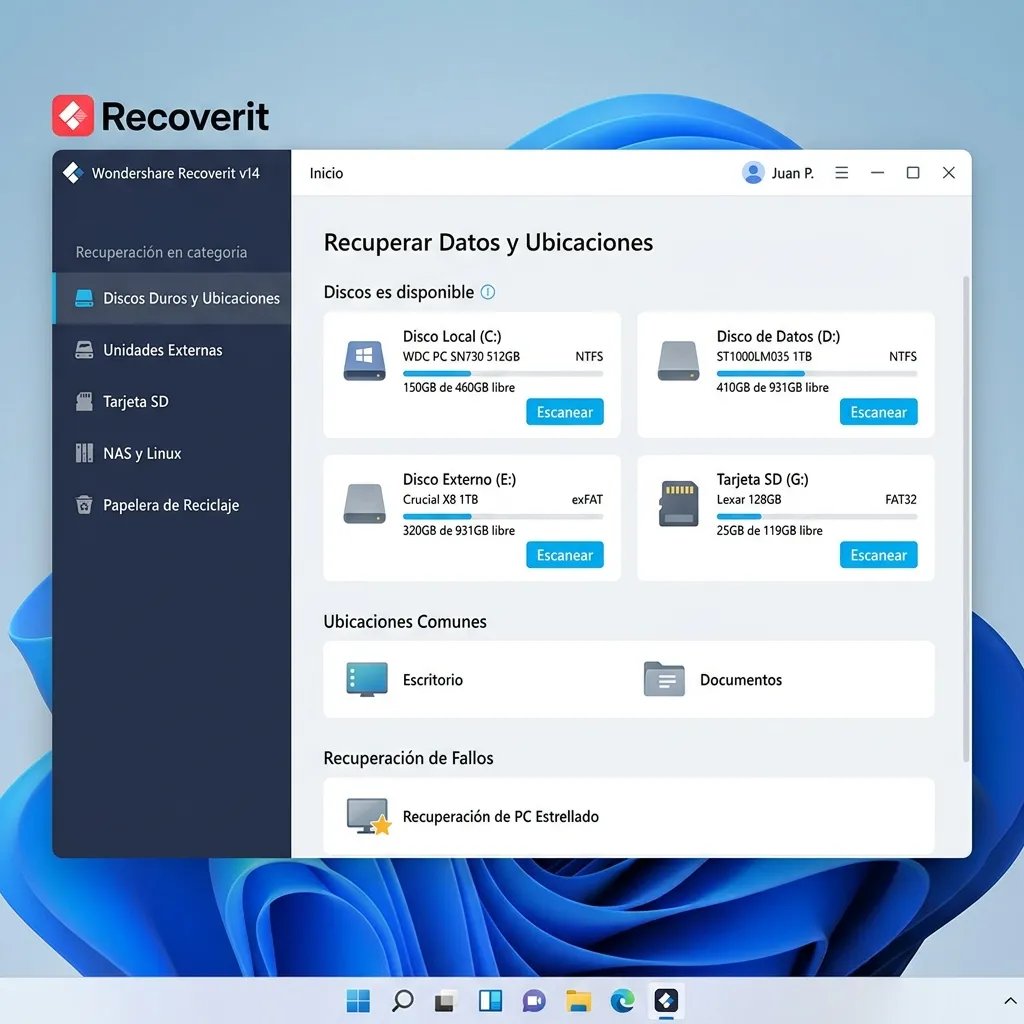The image size is (1024, 1024).
Task: Select Tarjeta SD category
Action: tap(172, 402)
